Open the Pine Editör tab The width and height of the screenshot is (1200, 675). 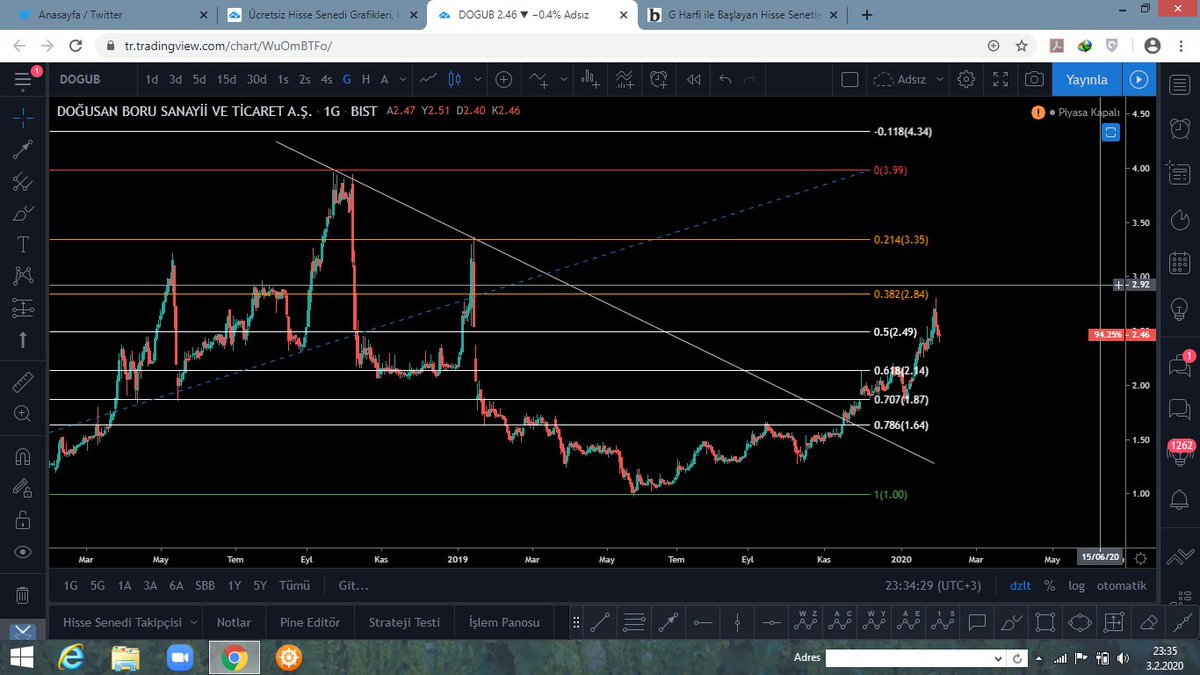(x=310, y=622)
